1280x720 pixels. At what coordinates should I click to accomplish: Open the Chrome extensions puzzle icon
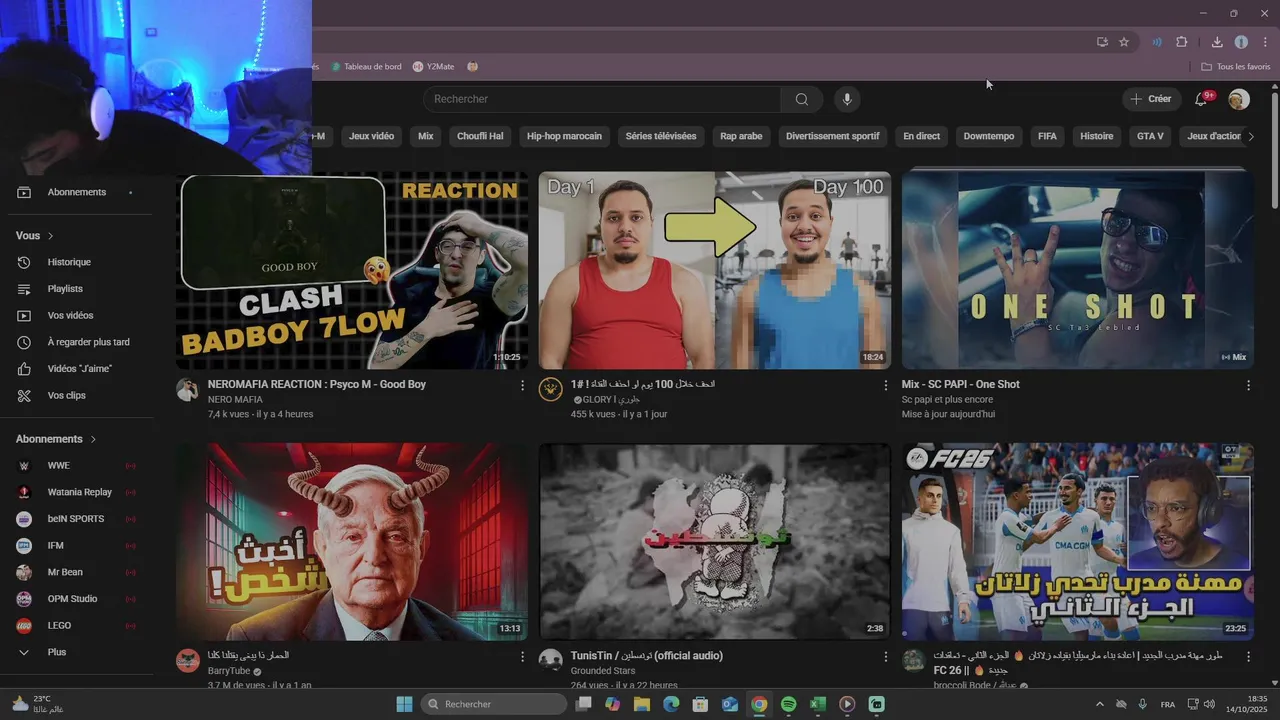coord(1182,42)
